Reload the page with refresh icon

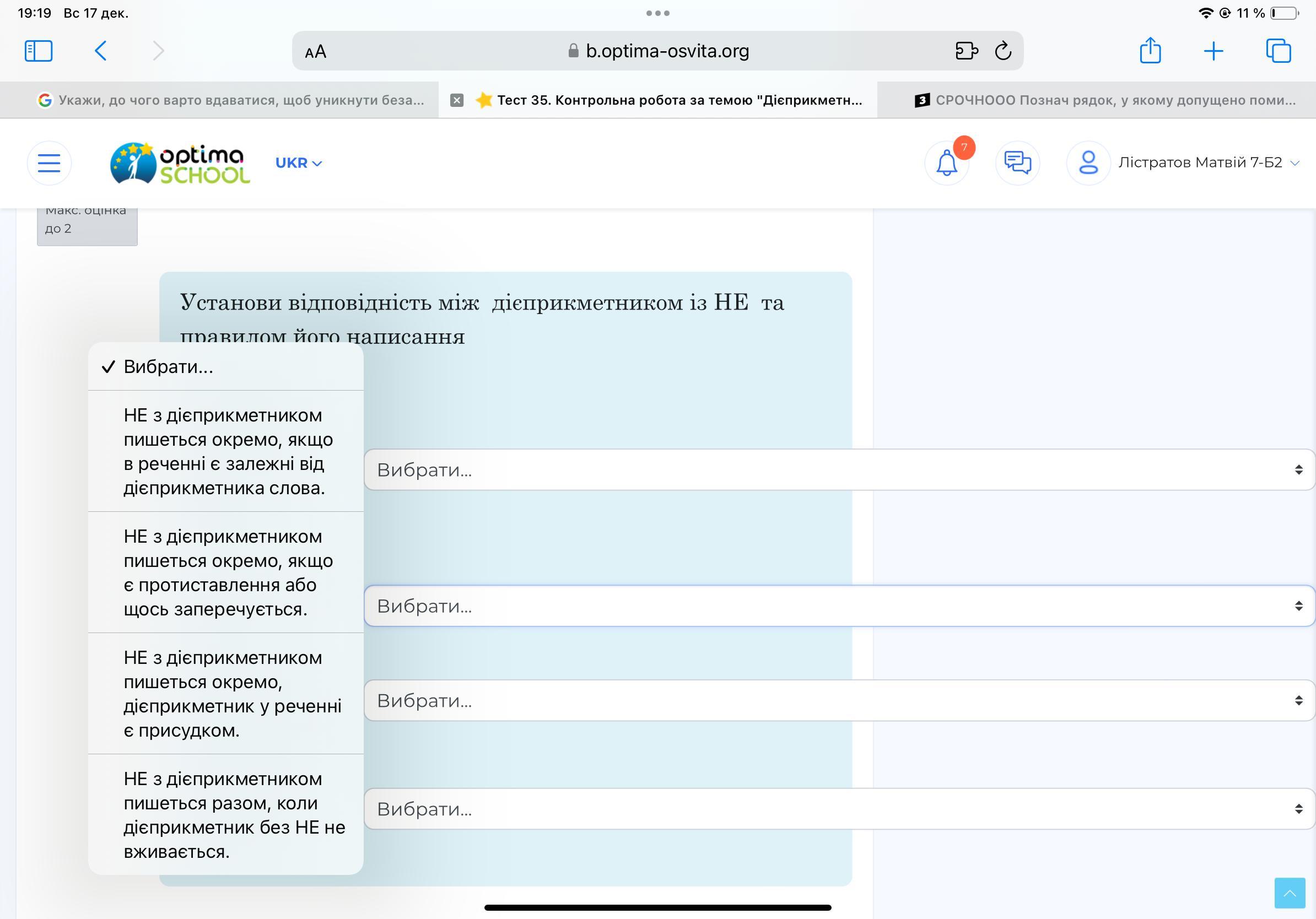pyautogui.click(x=1003, y=51)
